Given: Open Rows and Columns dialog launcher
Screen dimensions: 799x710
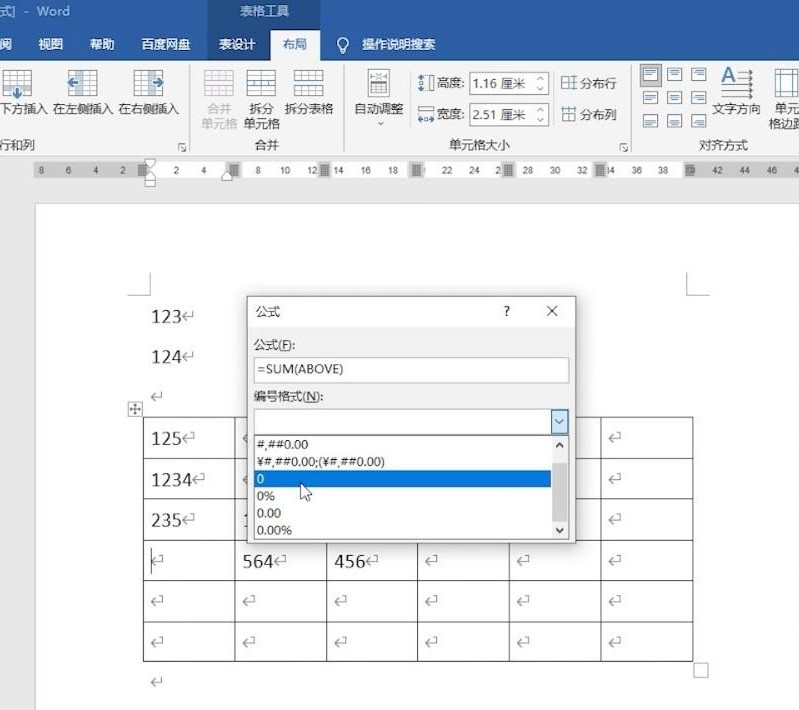Looking at the screenshot, I should click(182, 147).
